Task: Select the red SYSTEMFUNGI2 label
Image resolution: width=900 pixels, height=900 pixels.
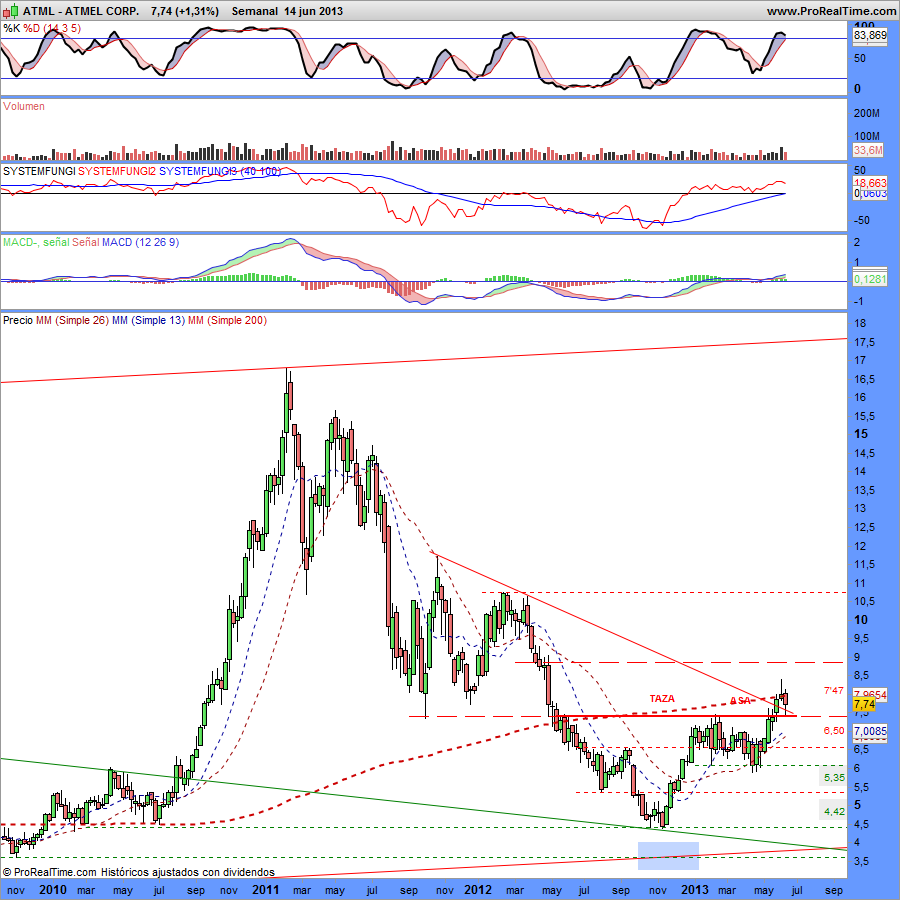Action: click(117, 171)
